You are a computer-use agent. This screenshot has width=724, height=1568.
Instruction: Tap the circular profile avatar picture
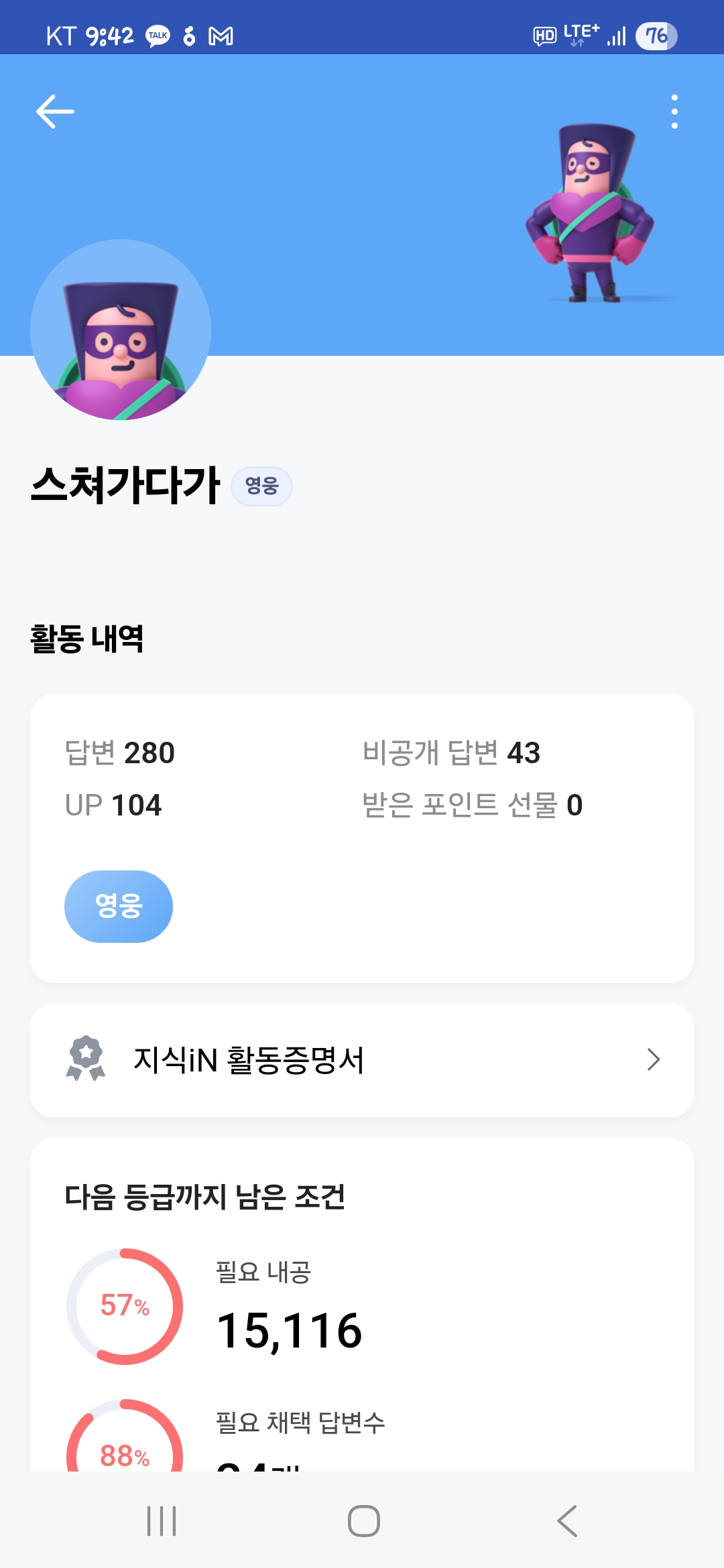point(121,330)
